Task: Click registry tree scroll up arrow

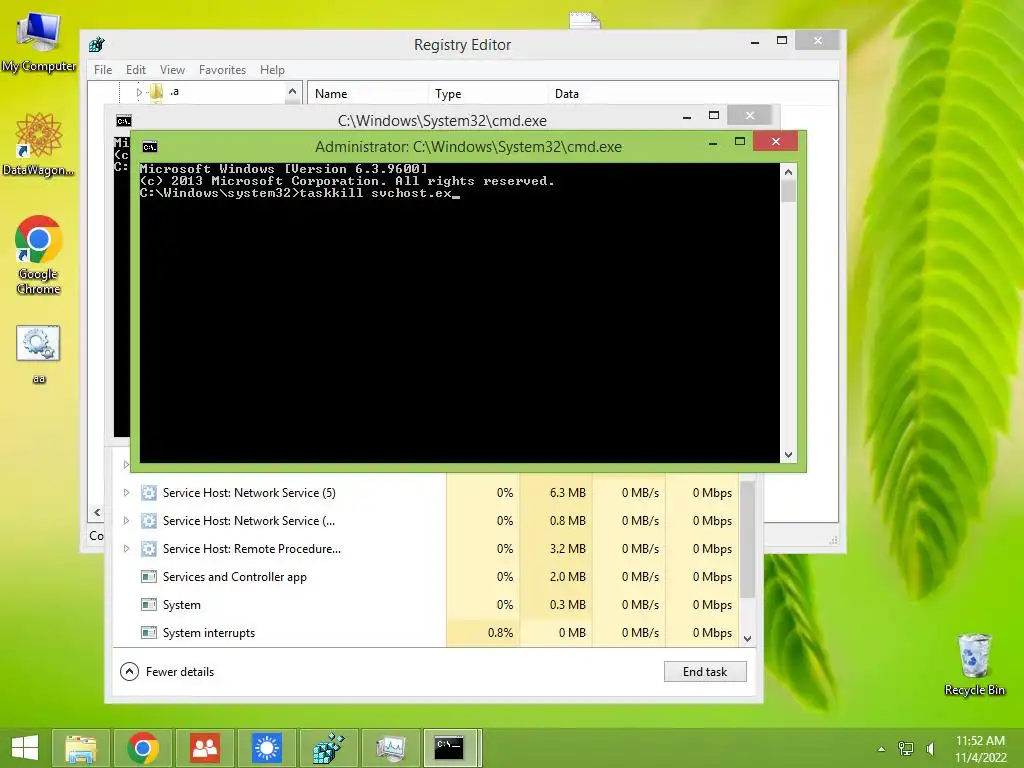Action: [293, 92]
